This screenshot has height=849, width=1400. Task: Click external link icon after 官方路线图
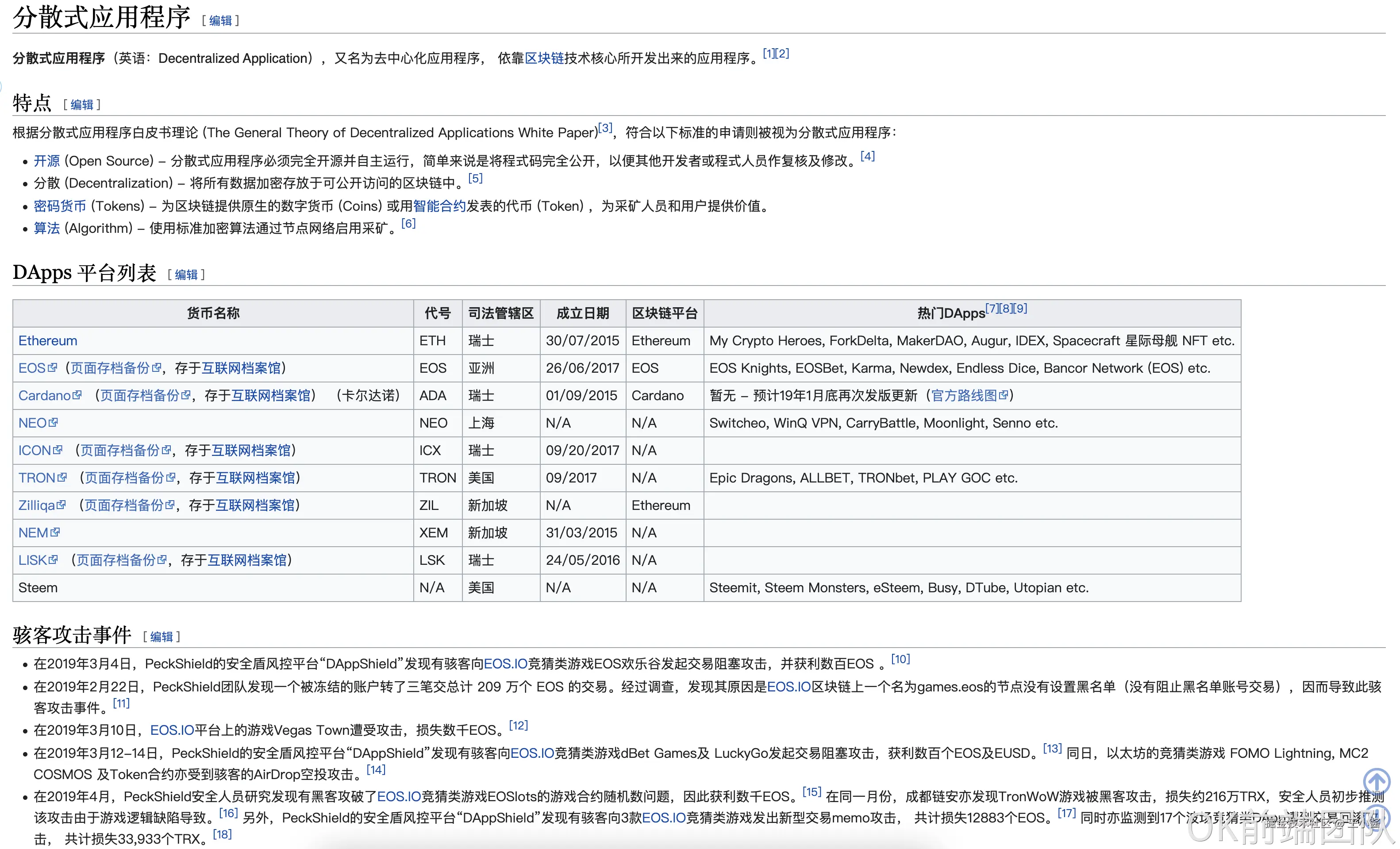pos(1004,395)
